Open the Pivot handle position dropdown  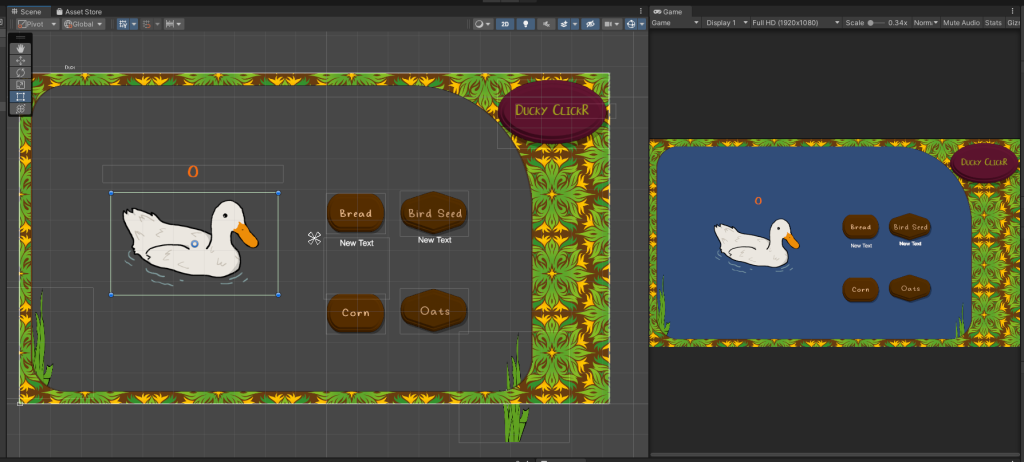[37, 23]
